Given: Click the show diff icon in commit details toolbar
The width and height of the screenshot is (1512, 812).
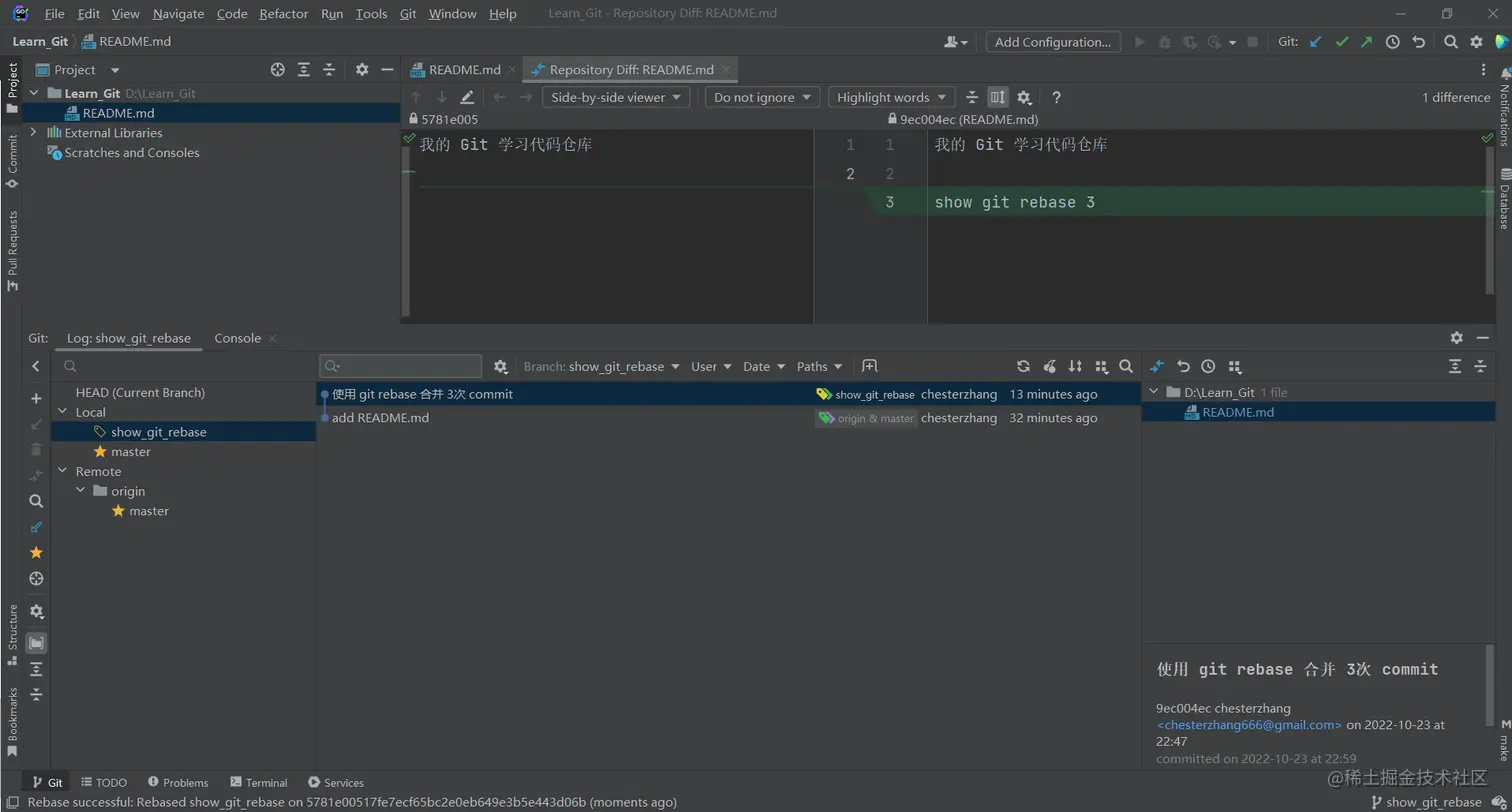Looking at the screenshot, I should [1157, 367].
